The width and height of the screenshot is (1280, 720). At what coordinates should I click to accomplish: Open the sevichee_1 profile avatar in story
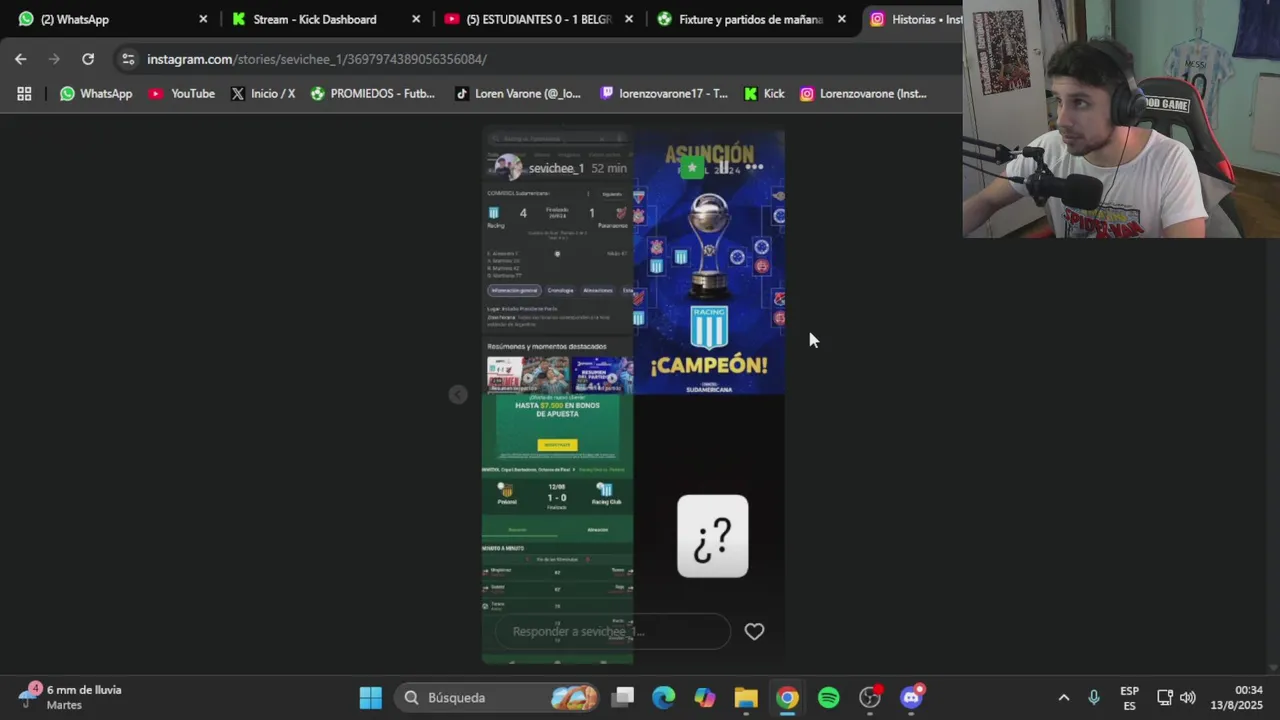(x=508, y=168)
